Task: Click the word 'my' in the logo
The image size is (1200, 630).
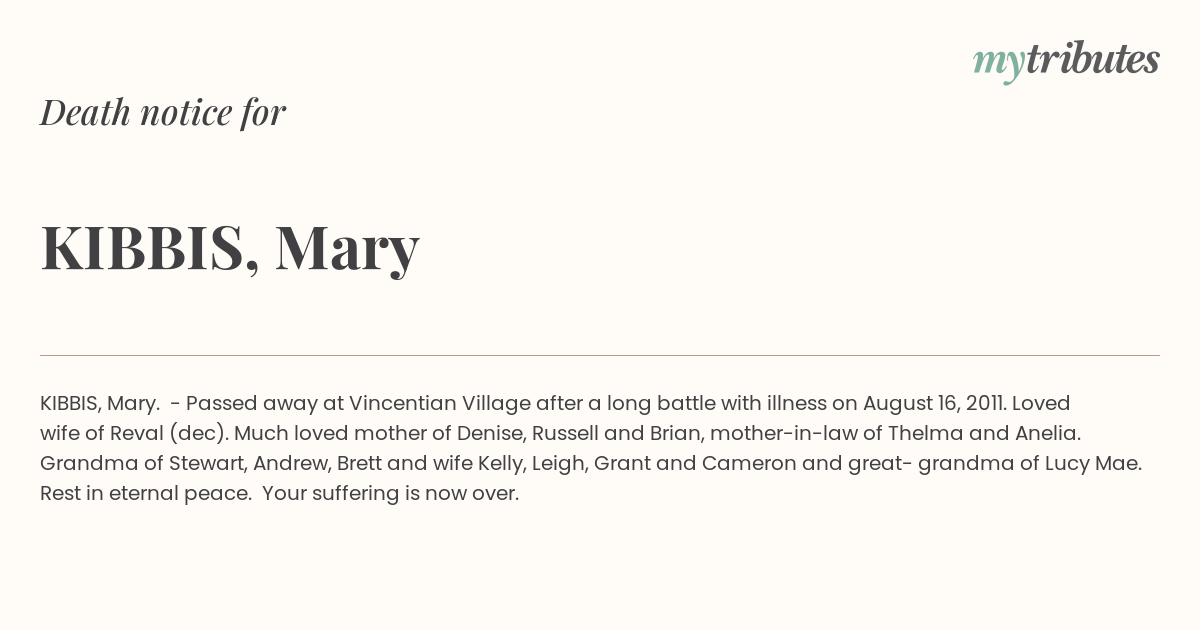Action: tap(999, 64)
